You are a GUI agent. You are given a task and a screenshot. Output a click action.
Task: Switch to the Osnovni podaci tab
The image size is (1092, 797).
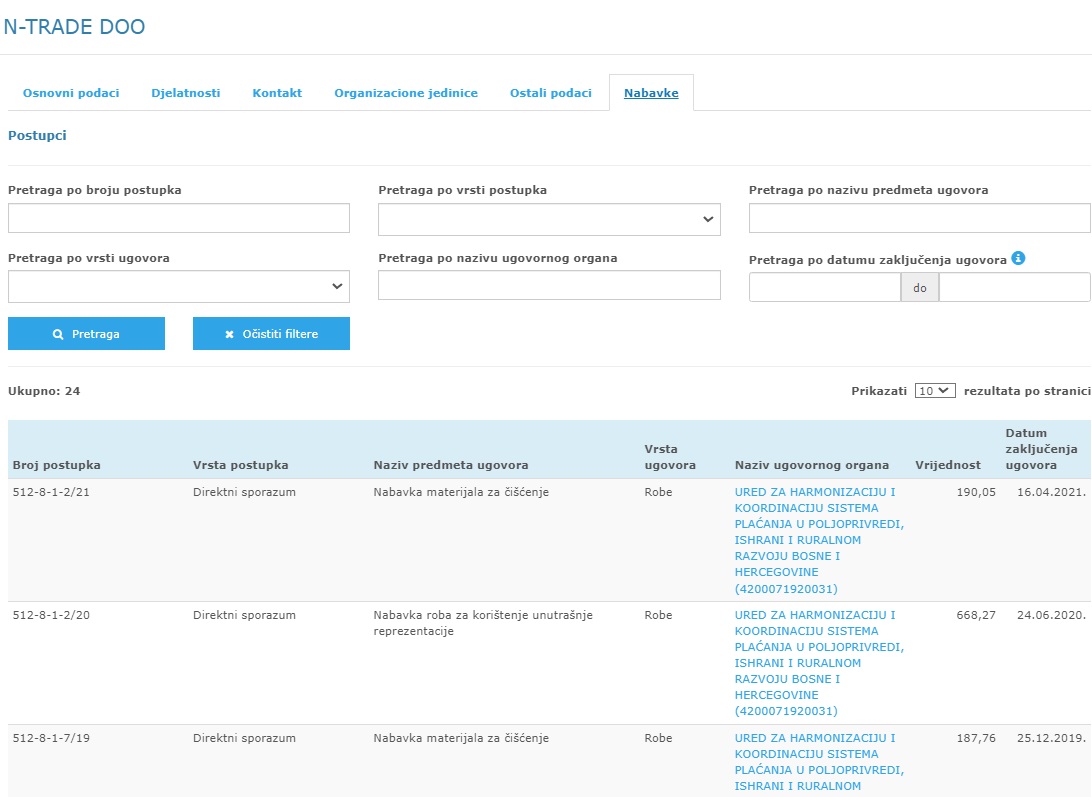pos(71,93)
